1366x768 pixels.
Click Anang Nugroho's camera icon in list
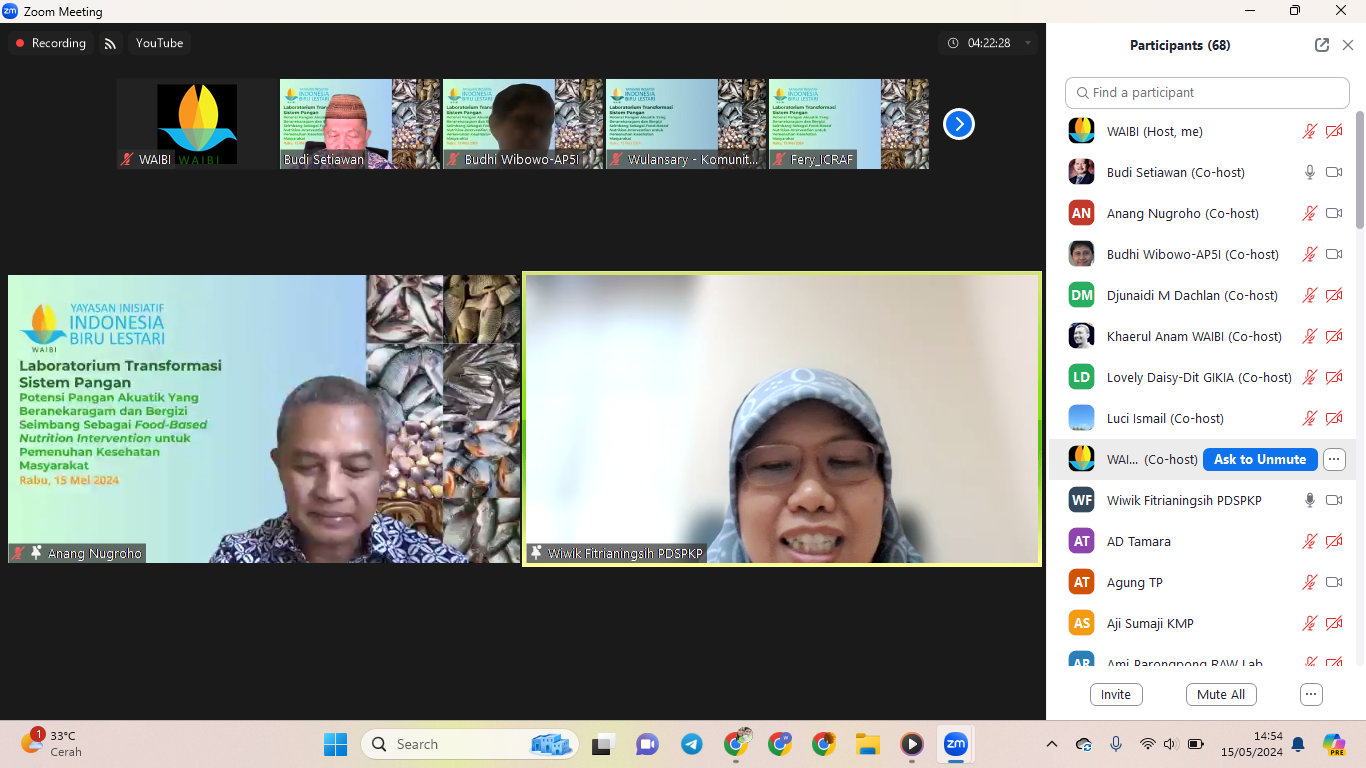[1333, 213]
